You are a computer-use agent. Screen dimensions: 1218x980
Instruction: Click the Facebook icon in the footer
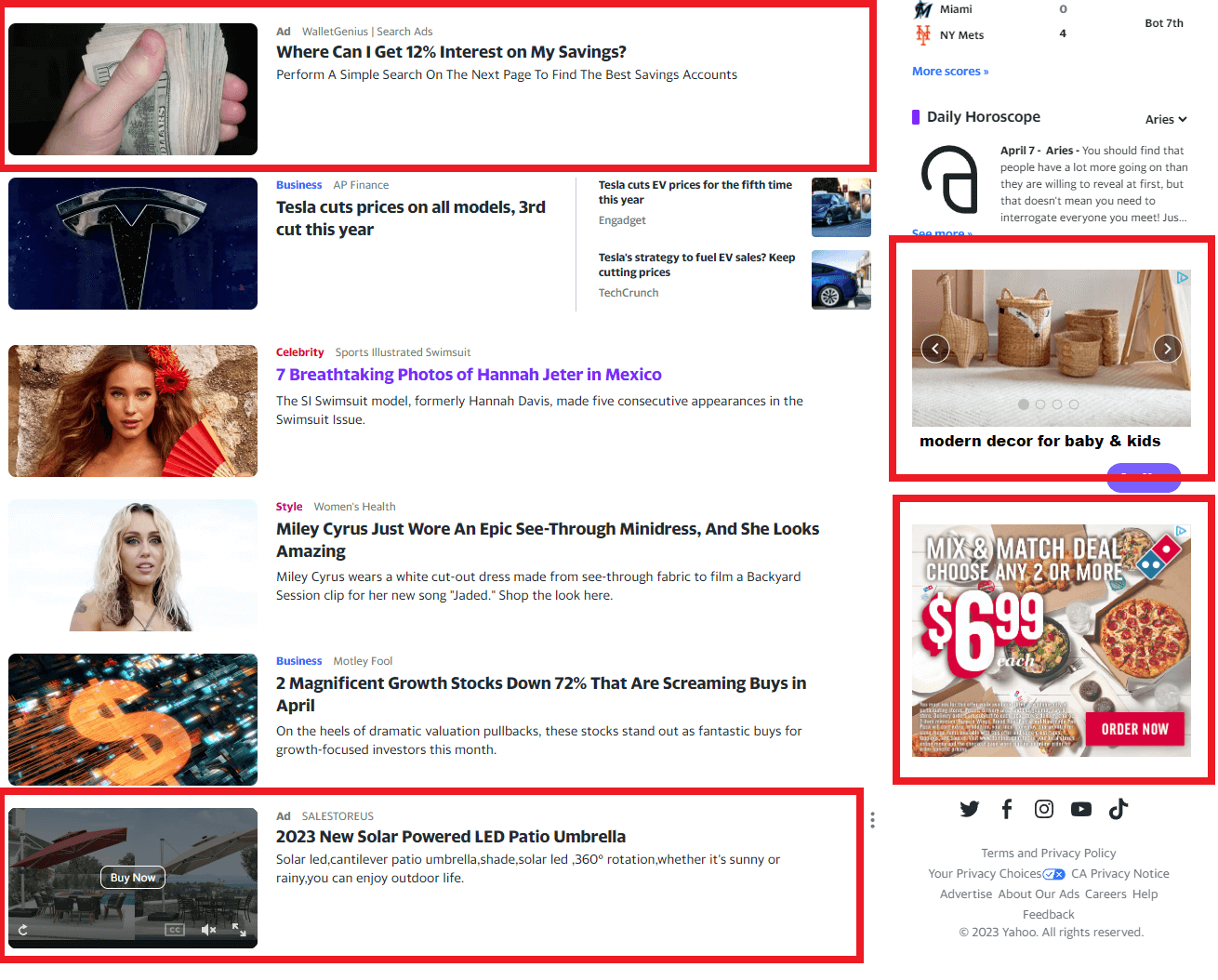point(1007,809)
